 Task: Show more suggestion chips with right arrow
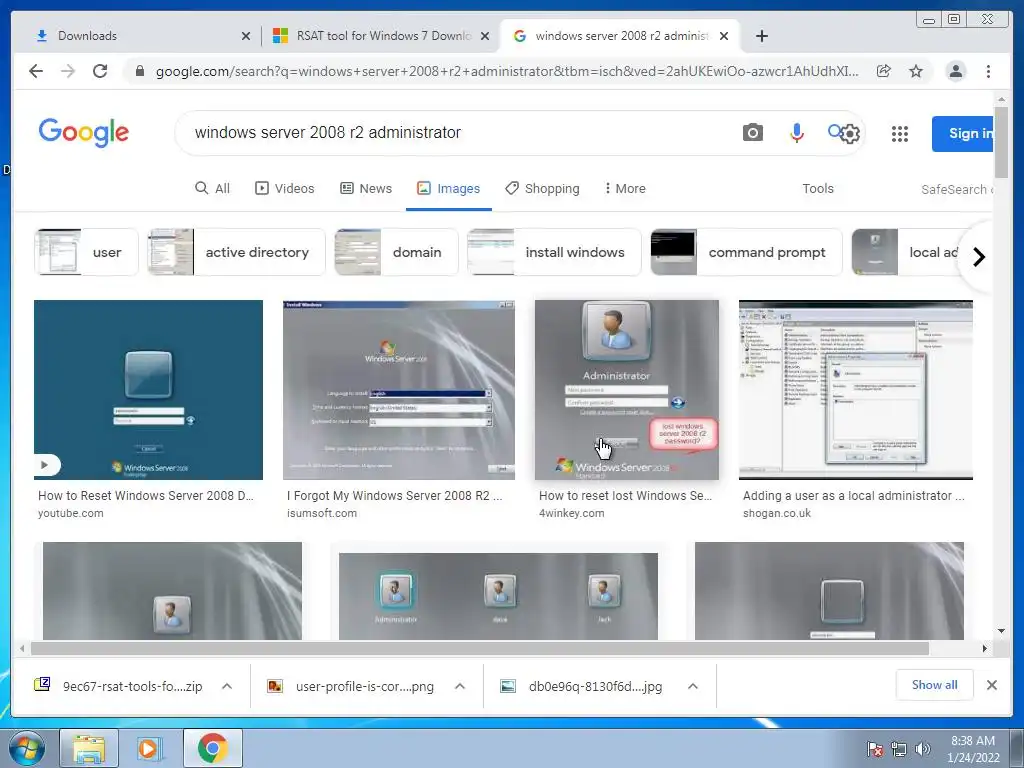978,257
